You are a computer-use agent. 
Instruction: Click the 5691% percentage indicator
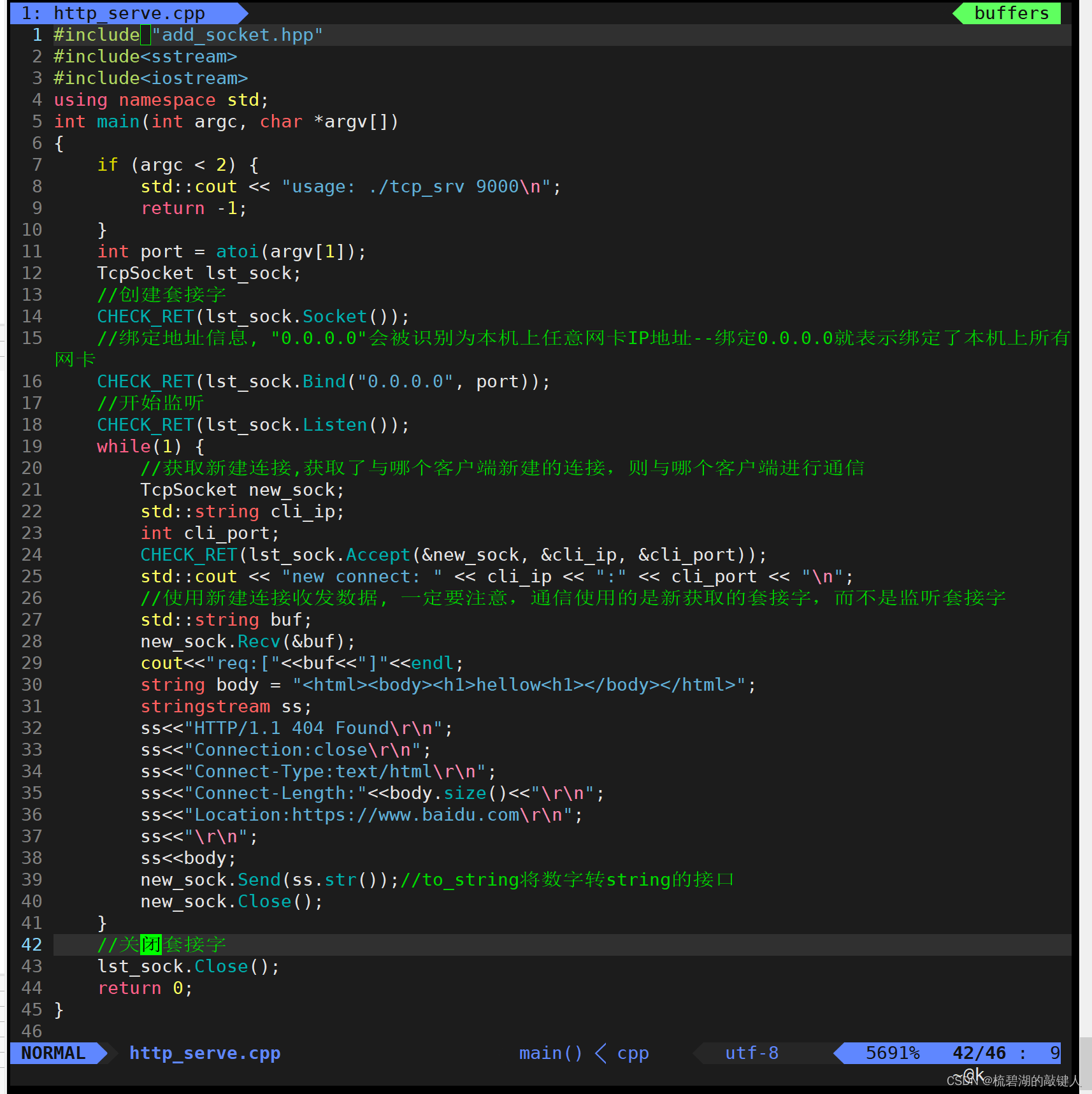[892, 1053]
